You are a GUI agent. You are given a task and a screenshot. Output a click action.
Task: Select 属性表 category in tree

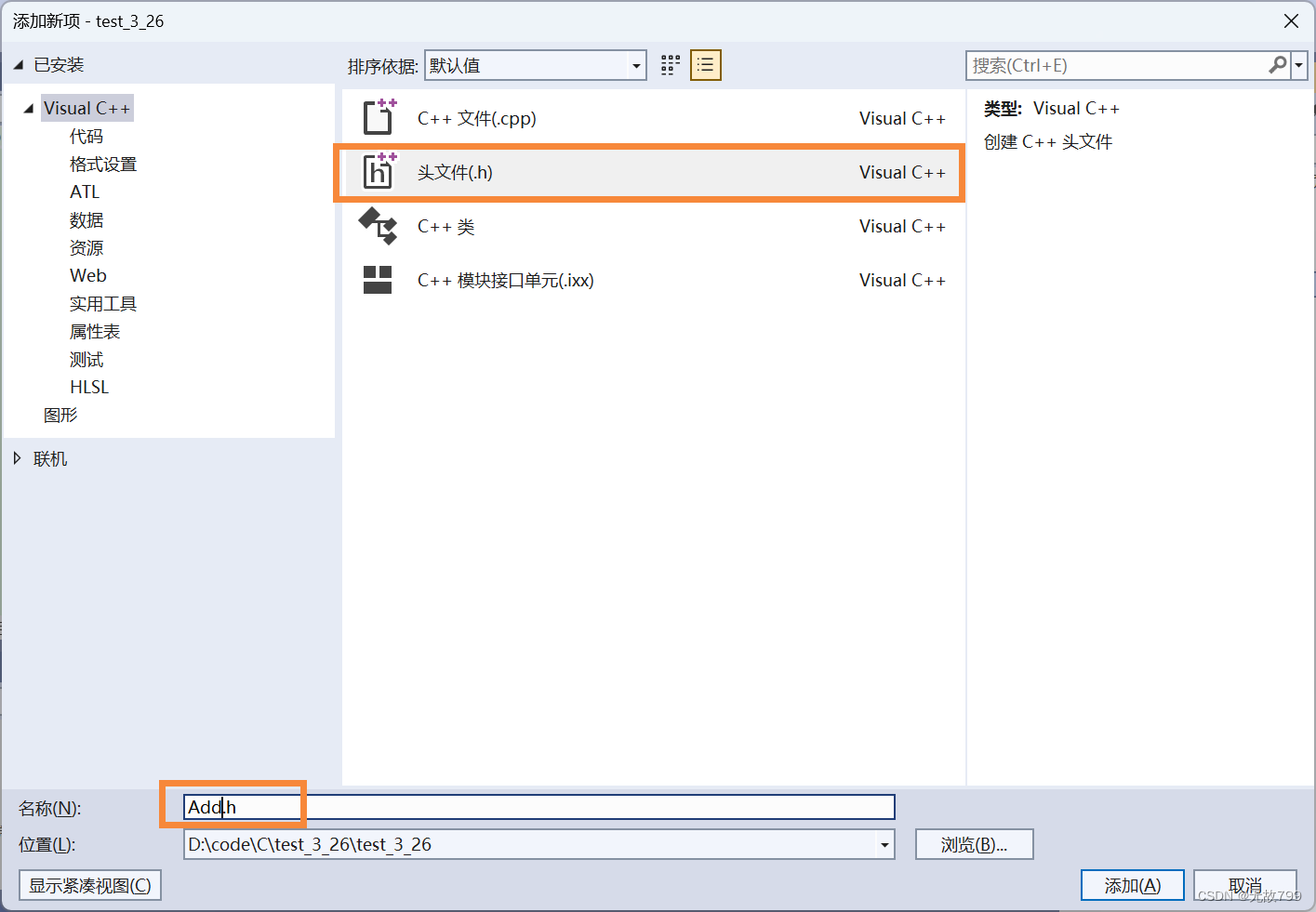(x=95, y=331)
